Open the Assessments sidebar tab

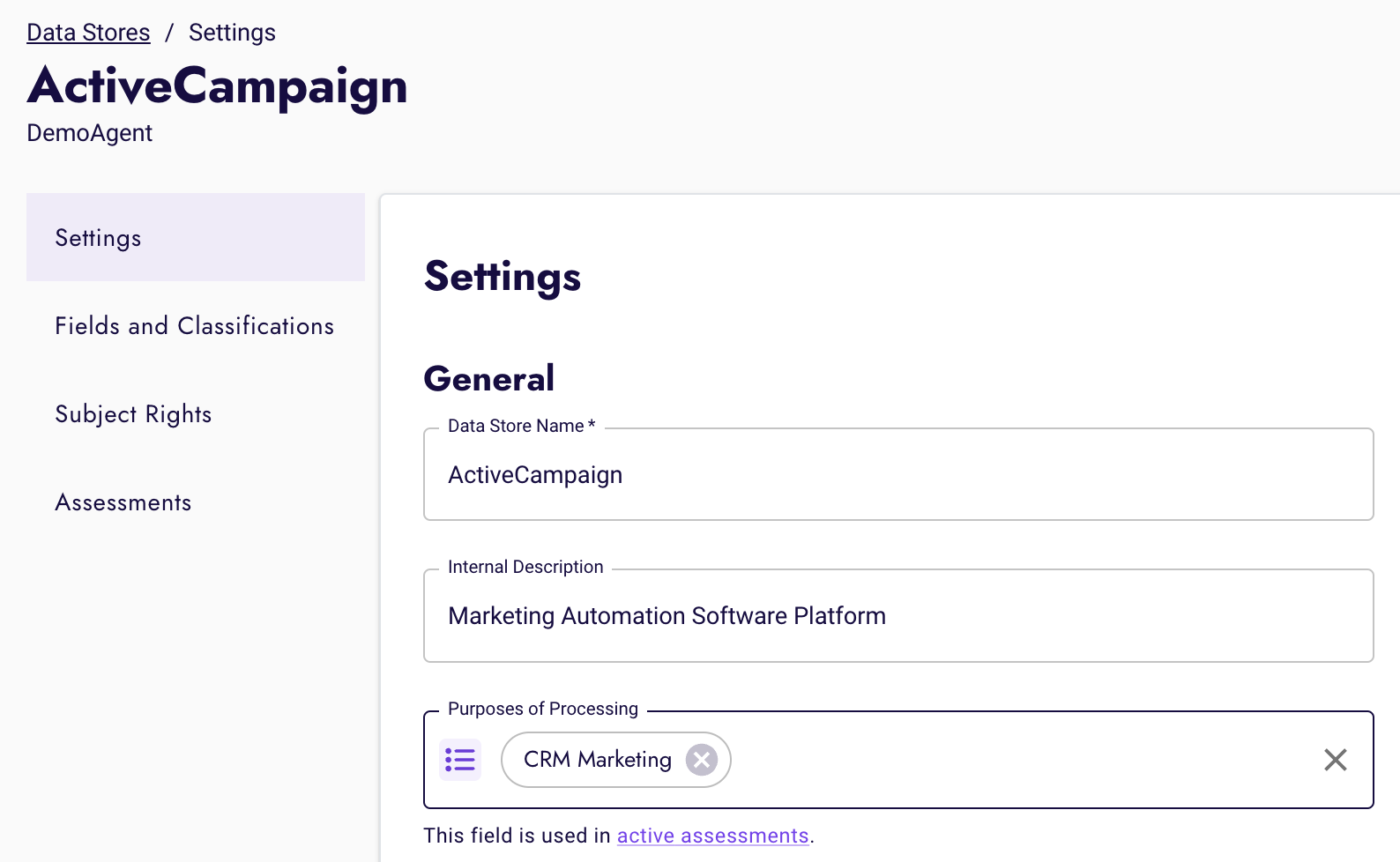(x=196, y=502)
